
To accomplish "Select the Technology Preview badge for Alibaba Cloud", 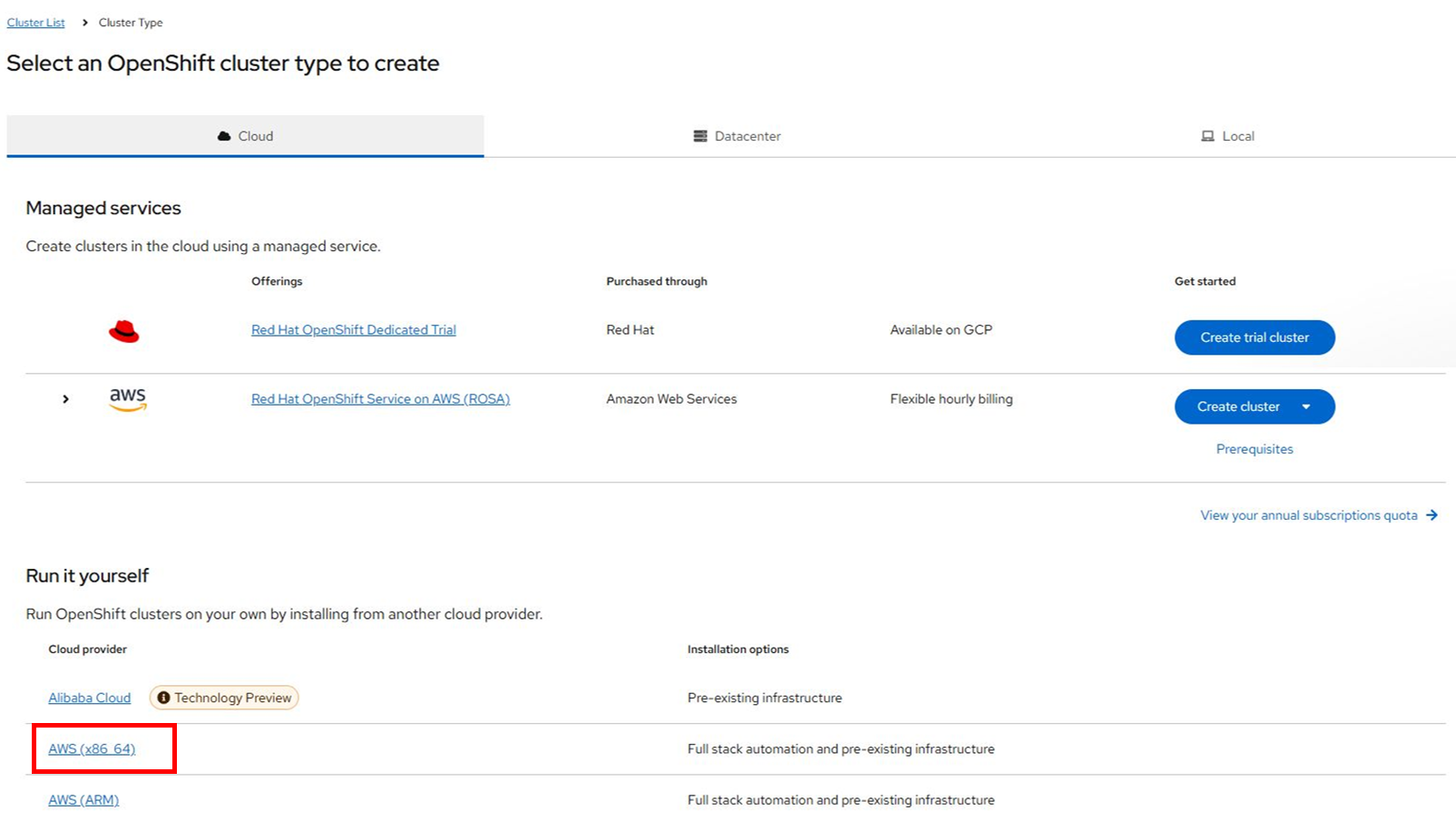I will pos(224,698).
